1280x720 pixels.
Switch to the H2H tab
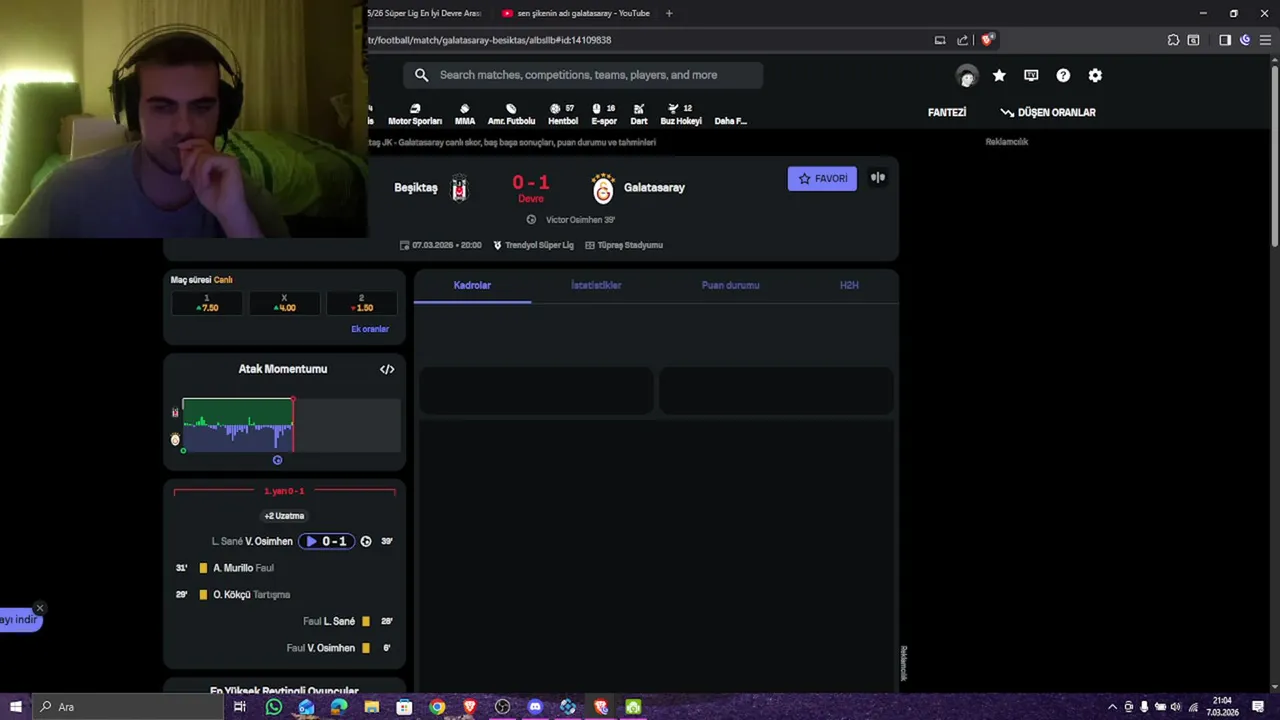[849, 285]
